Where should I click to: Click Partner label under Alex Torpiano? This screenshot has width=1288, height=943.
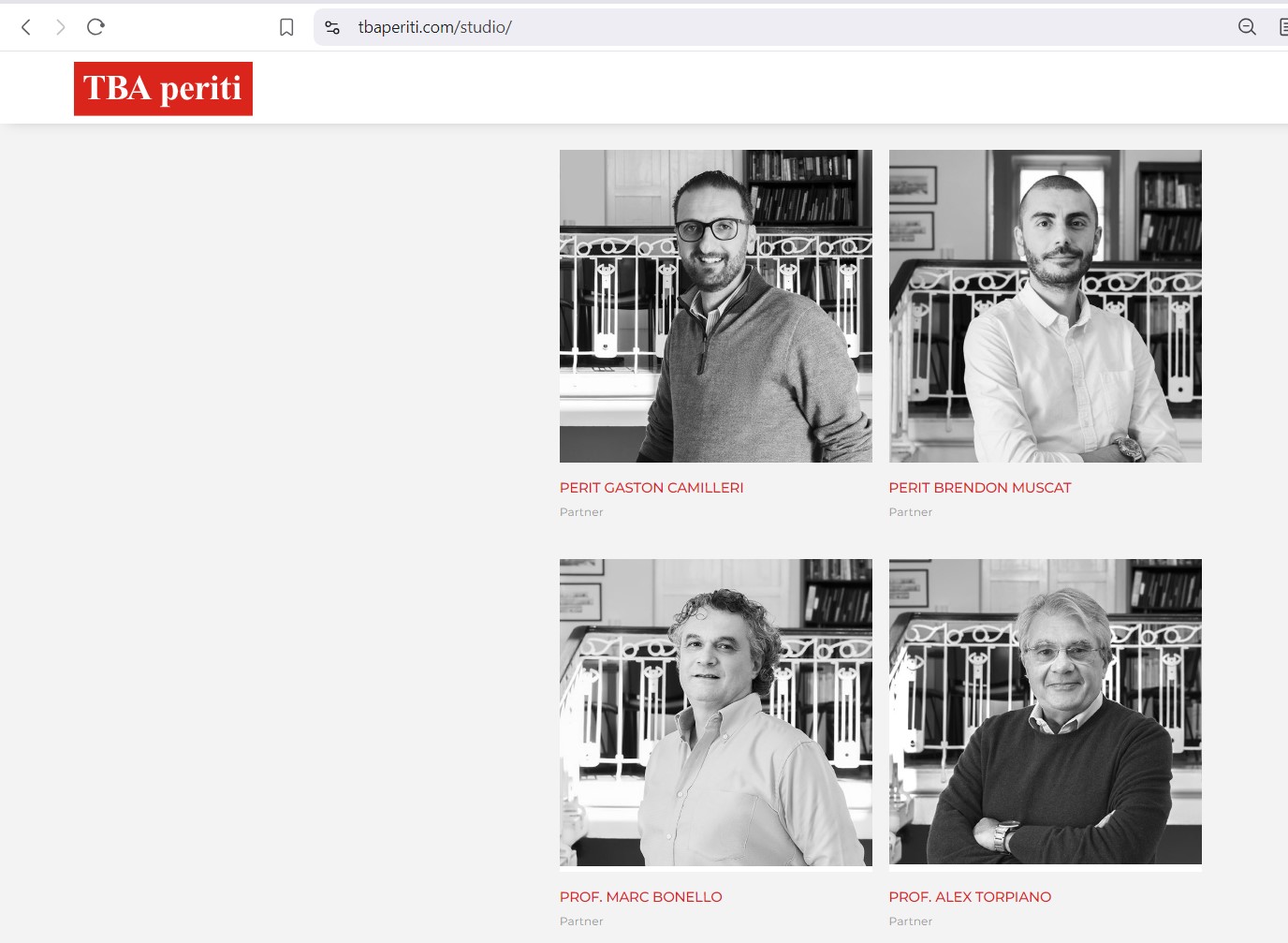click(911, 921)
